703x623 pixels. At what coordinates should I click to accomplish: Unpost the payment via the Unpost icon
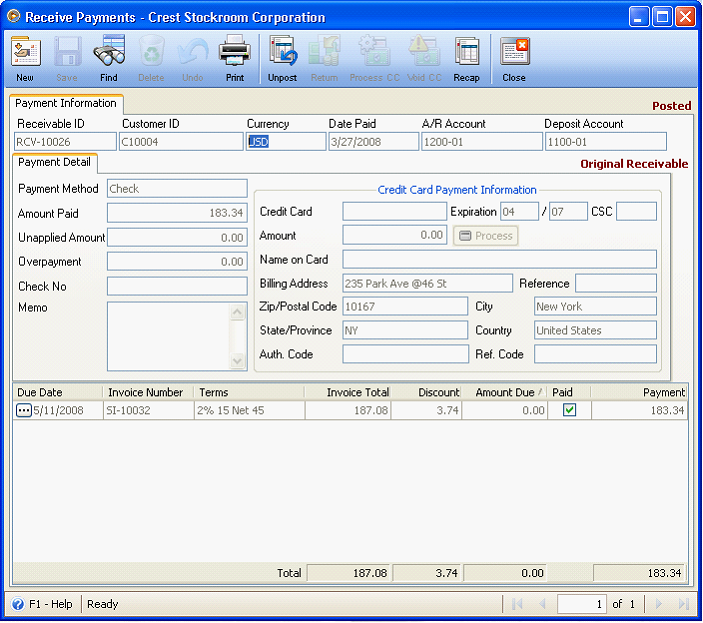click(x=282, y=52)
